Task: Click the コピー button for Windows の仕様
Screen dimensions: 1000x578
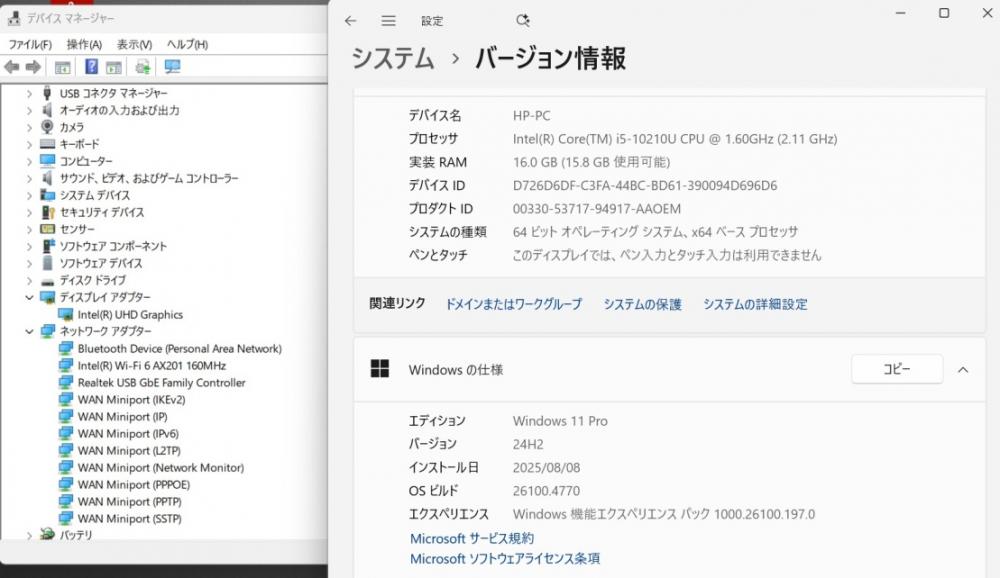Action: [897, 369]
